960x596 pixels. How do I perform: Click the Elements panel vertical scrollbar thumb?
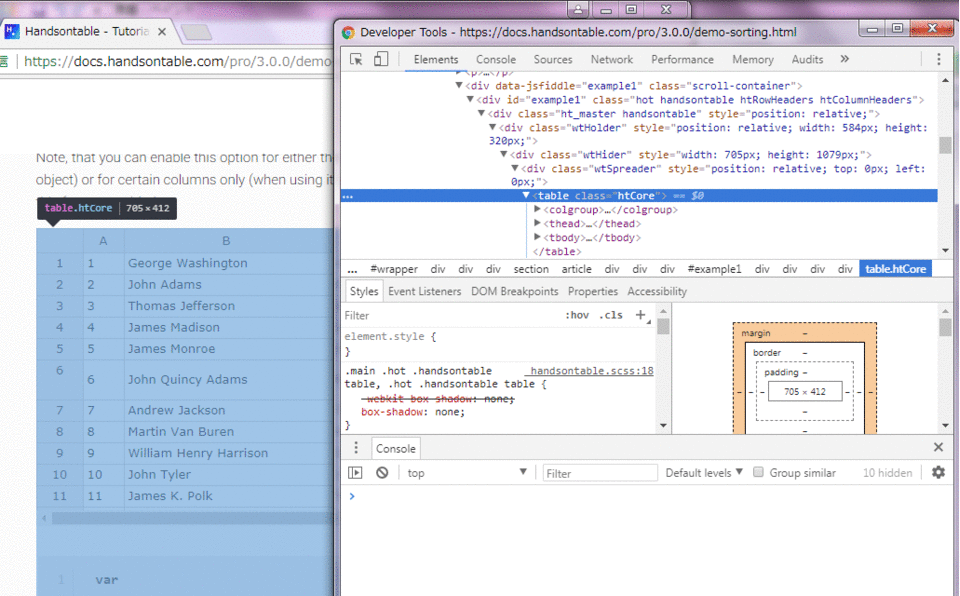coord(945,145)
